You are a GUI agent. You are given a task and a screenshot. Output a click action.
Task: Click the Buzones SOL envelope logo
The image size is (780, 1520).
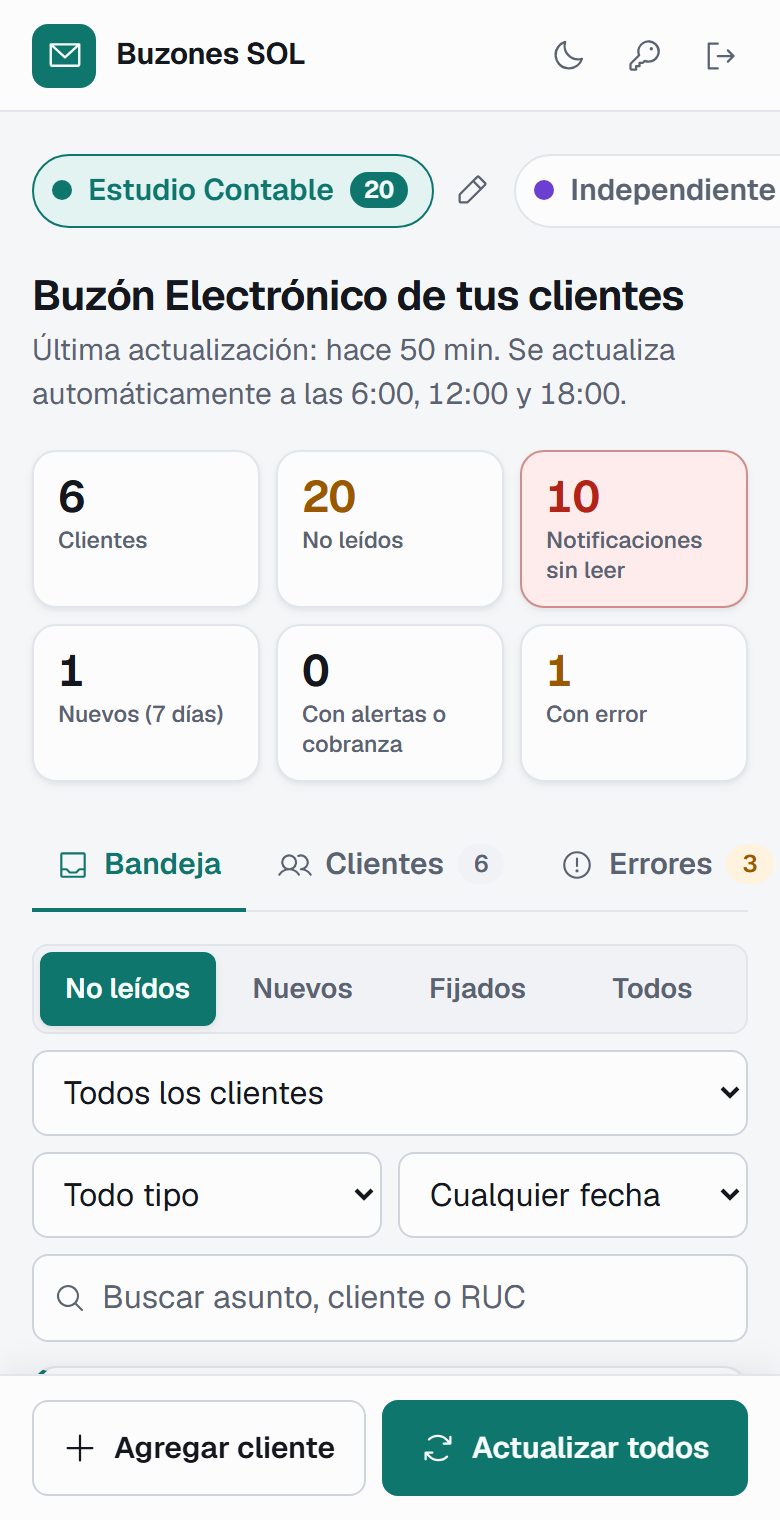coord(64,55)
